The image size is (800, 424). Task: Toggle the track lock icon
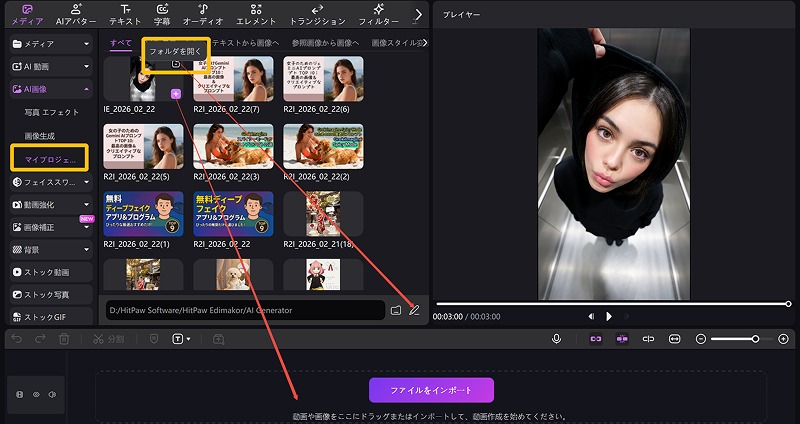tap(19, 394)
